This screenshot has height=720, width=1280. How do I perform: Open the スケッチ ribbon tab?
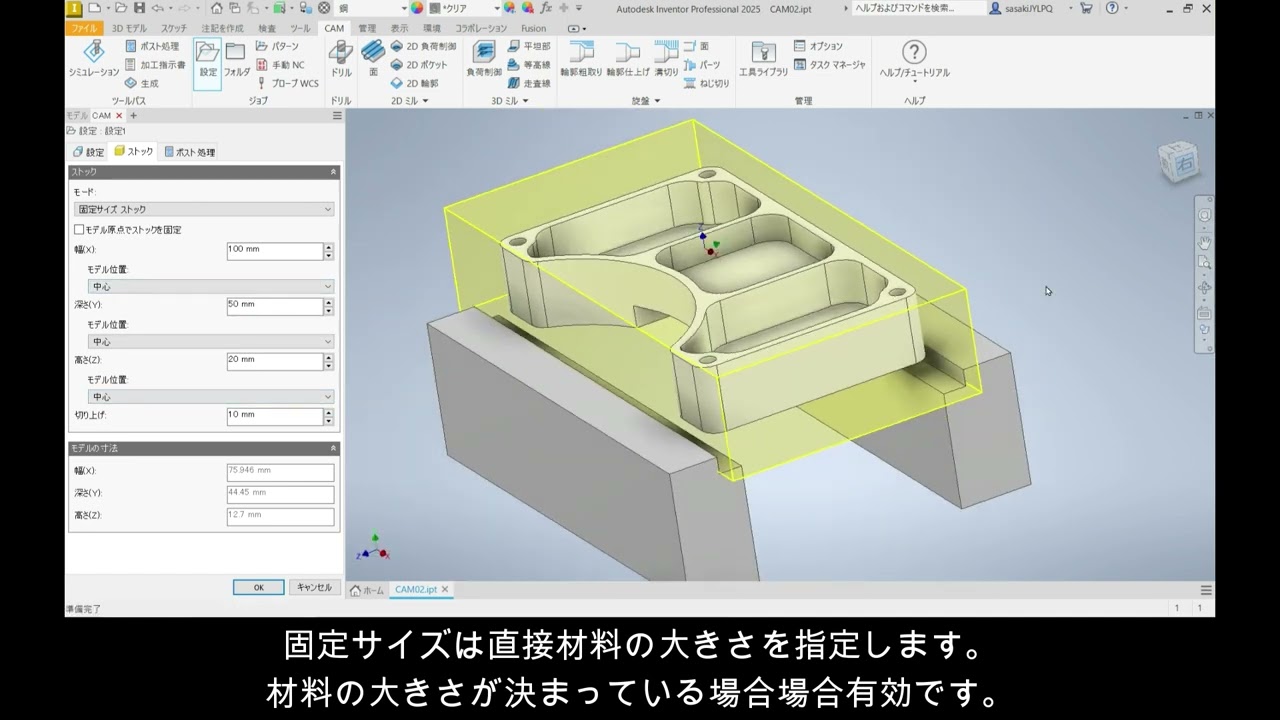[x=174, y=28]
